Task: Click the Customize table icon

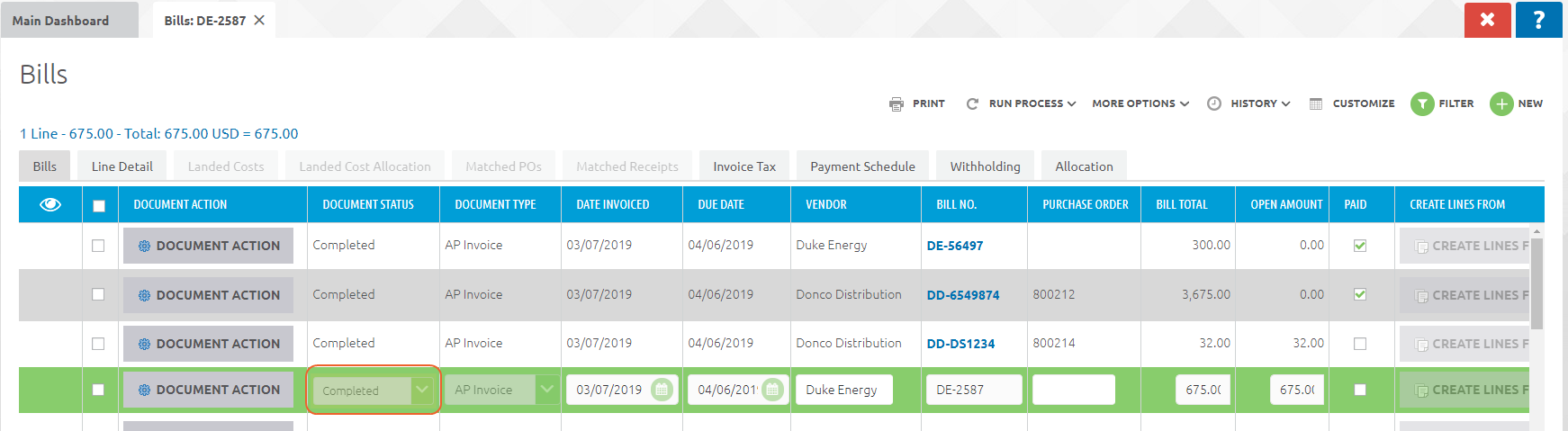Action: click(x=1316, y=104)
